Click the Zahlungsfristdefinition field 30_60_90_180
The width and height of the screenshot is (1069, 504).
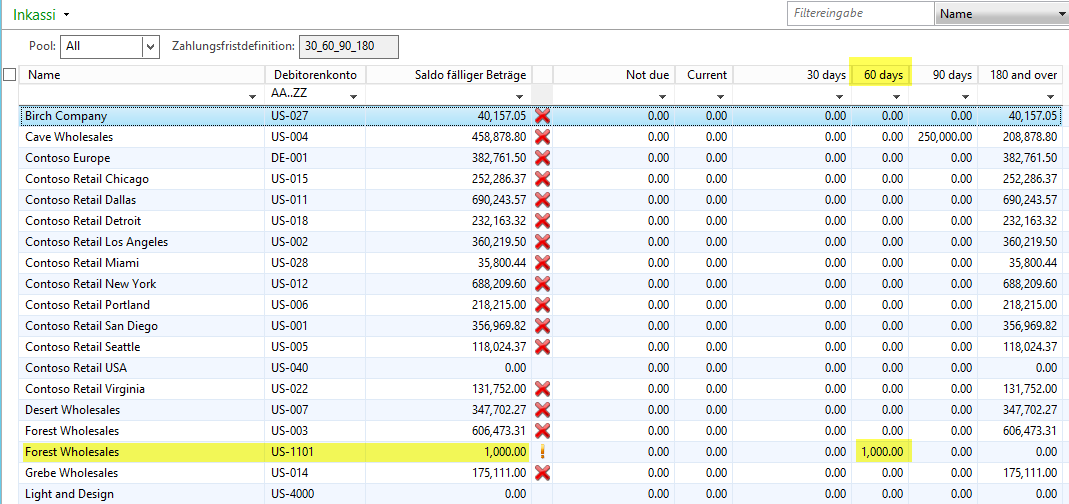pyautogui.click(x=349, y=46)
